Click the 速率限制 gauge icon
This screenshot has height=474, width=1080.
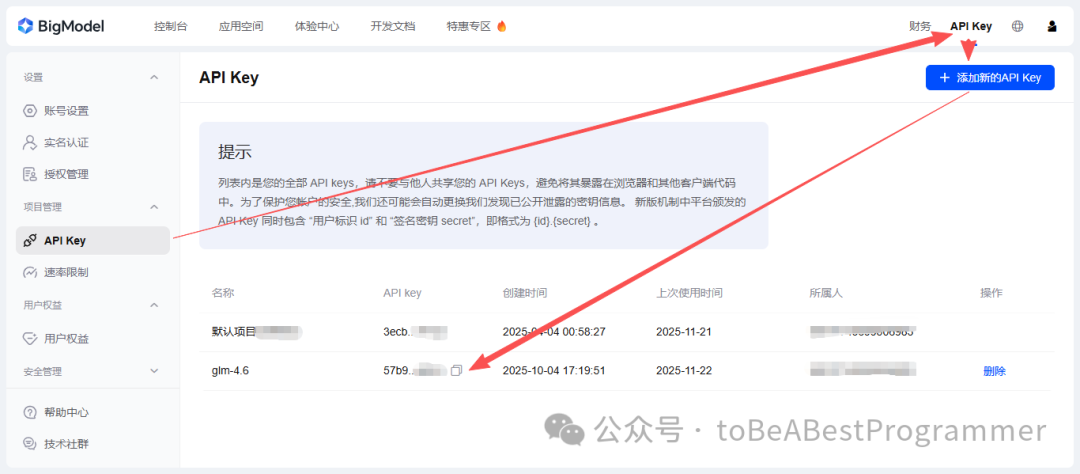point(30,272)
